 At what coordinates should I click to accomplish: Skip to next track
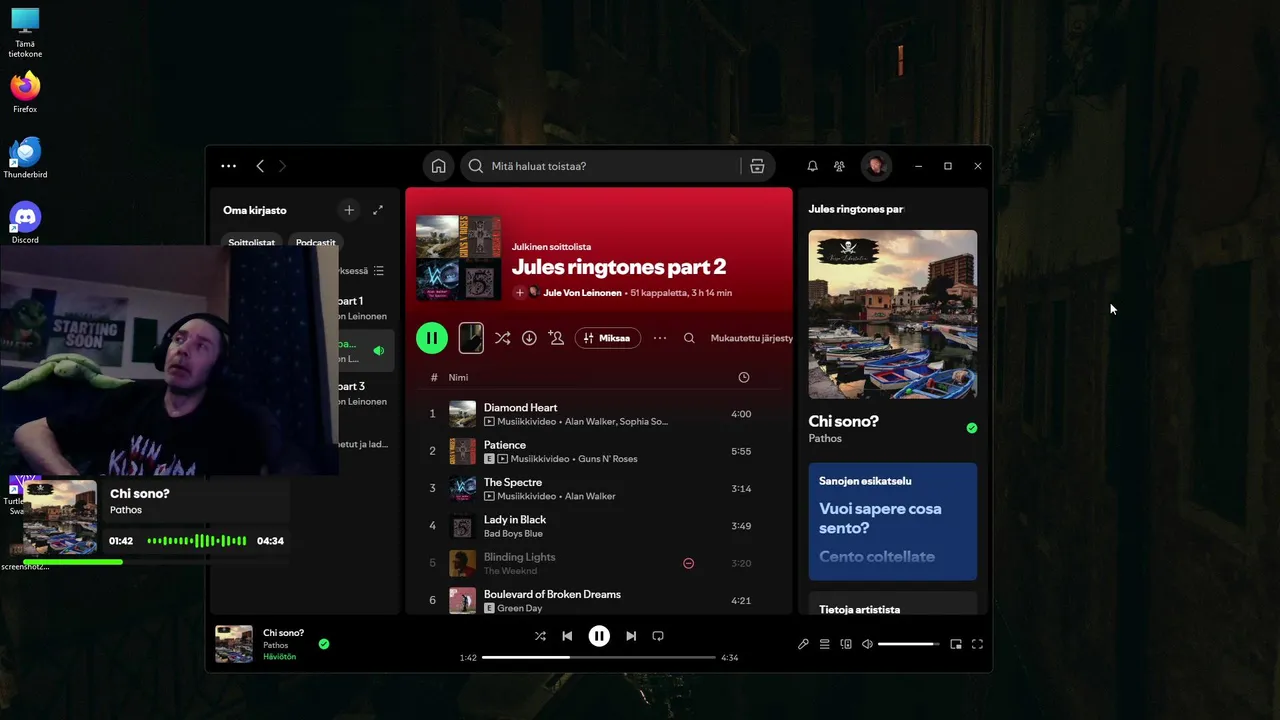[x=631, y=636]
